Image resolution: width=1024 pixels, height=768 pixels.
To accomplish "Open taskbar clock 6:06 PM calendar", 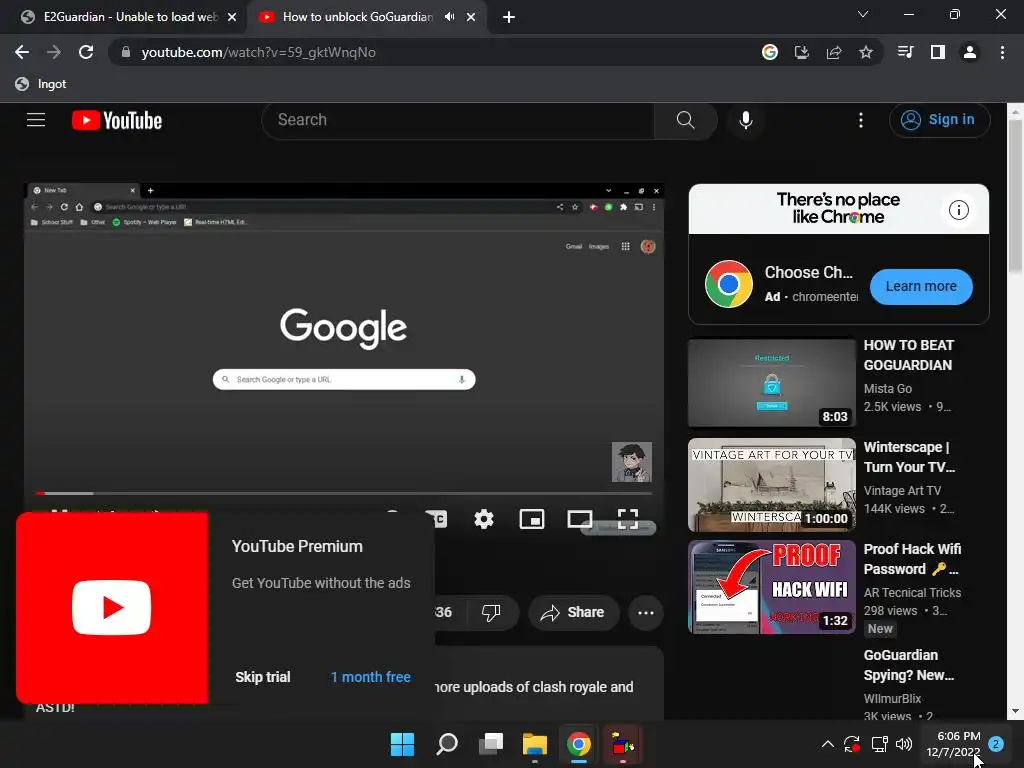I will pos(953,744).
